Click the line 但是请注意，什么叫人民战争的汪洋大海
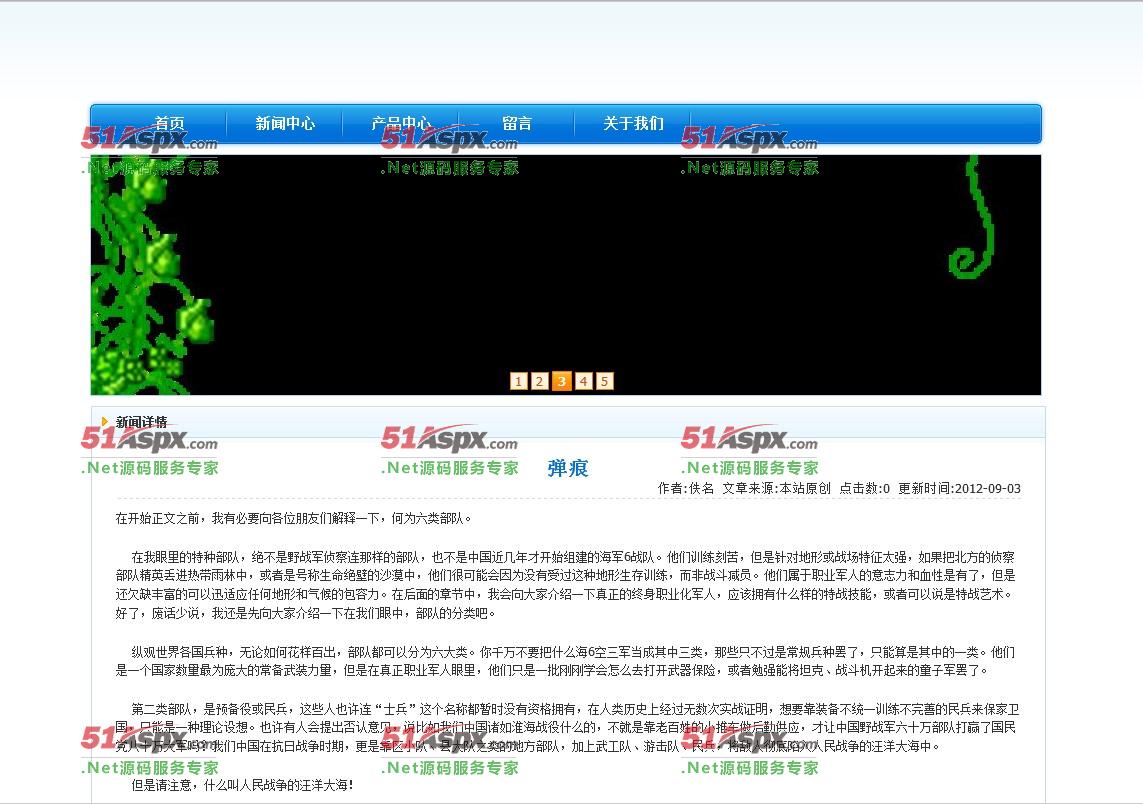 tap(242, 785)
